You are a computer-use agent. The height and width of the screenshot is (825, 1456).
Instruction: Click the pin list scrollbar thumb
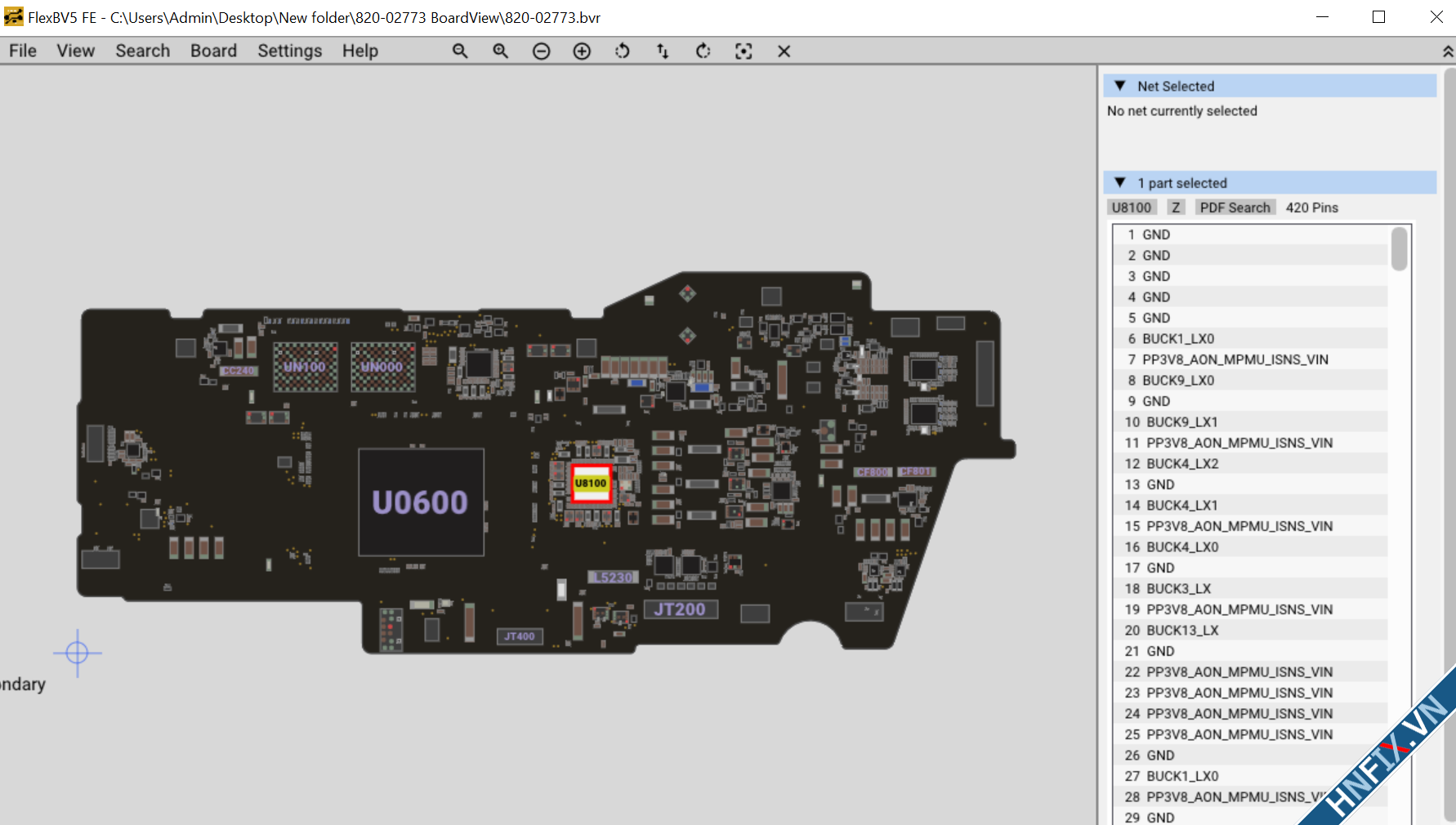coord(1399,248)
